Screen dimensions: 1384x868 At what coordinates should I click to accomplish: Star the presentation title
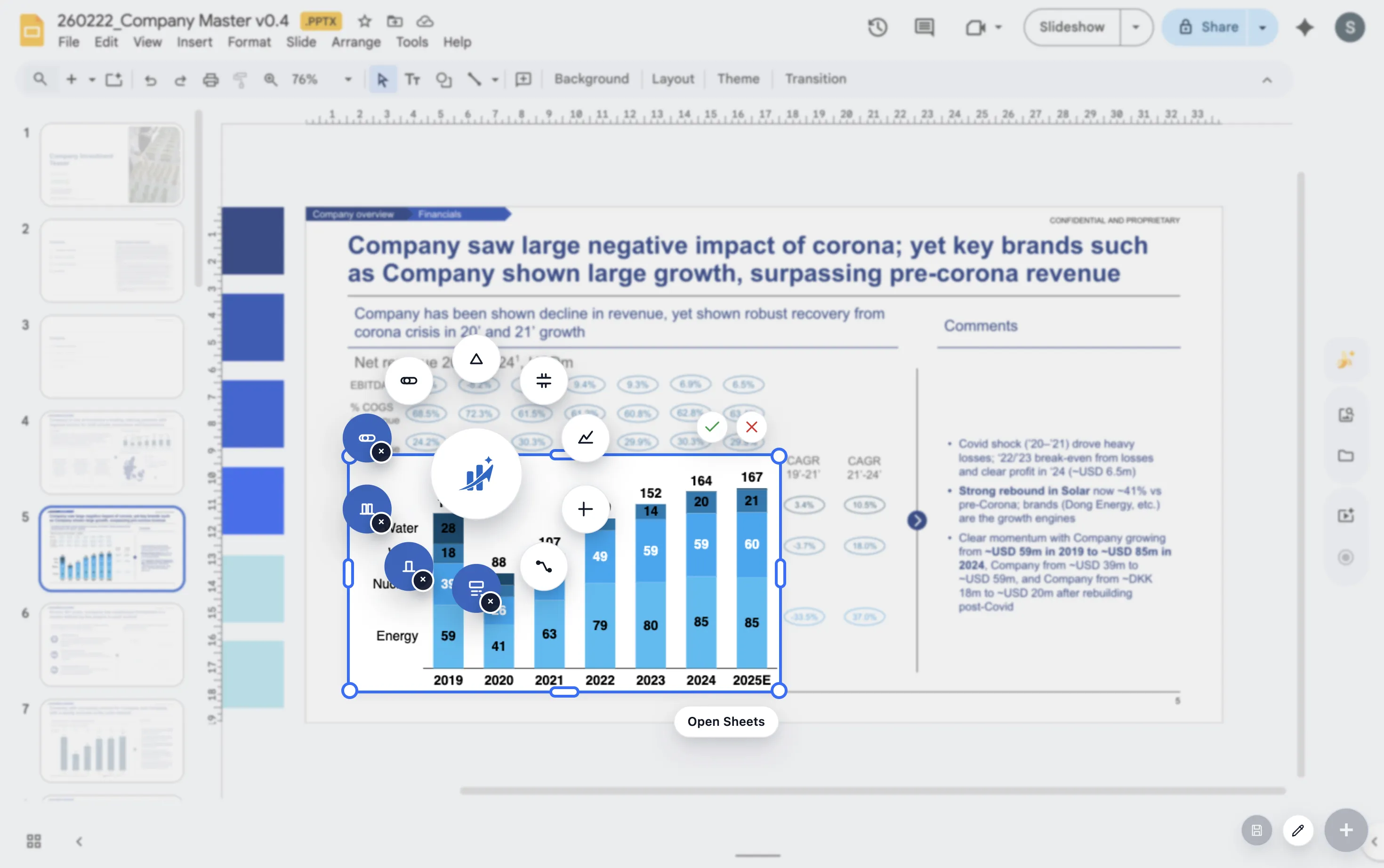coord(364,22)
